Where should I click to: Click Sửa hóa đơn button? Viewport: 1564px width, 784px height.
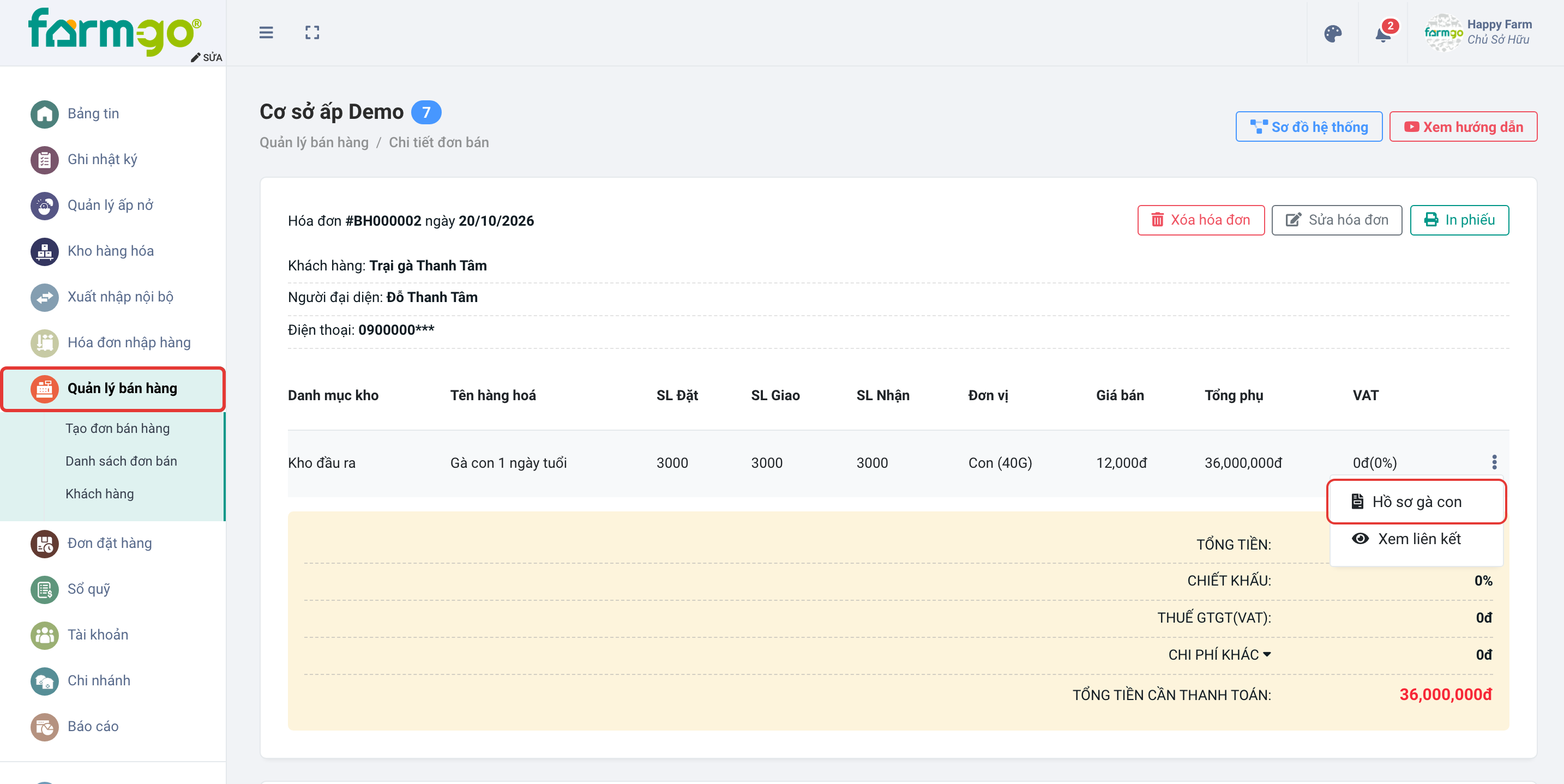click(1336, 220)
